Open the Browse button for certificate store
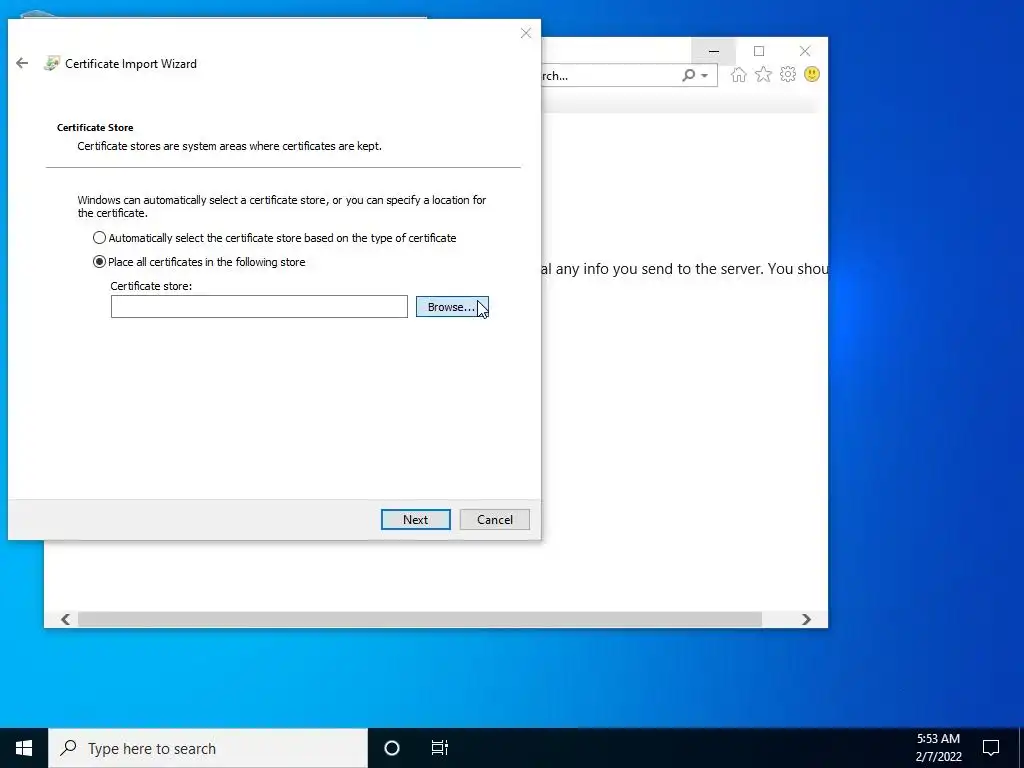Image resolution: width=1024 pixels, height=768 pixels. 452,307
